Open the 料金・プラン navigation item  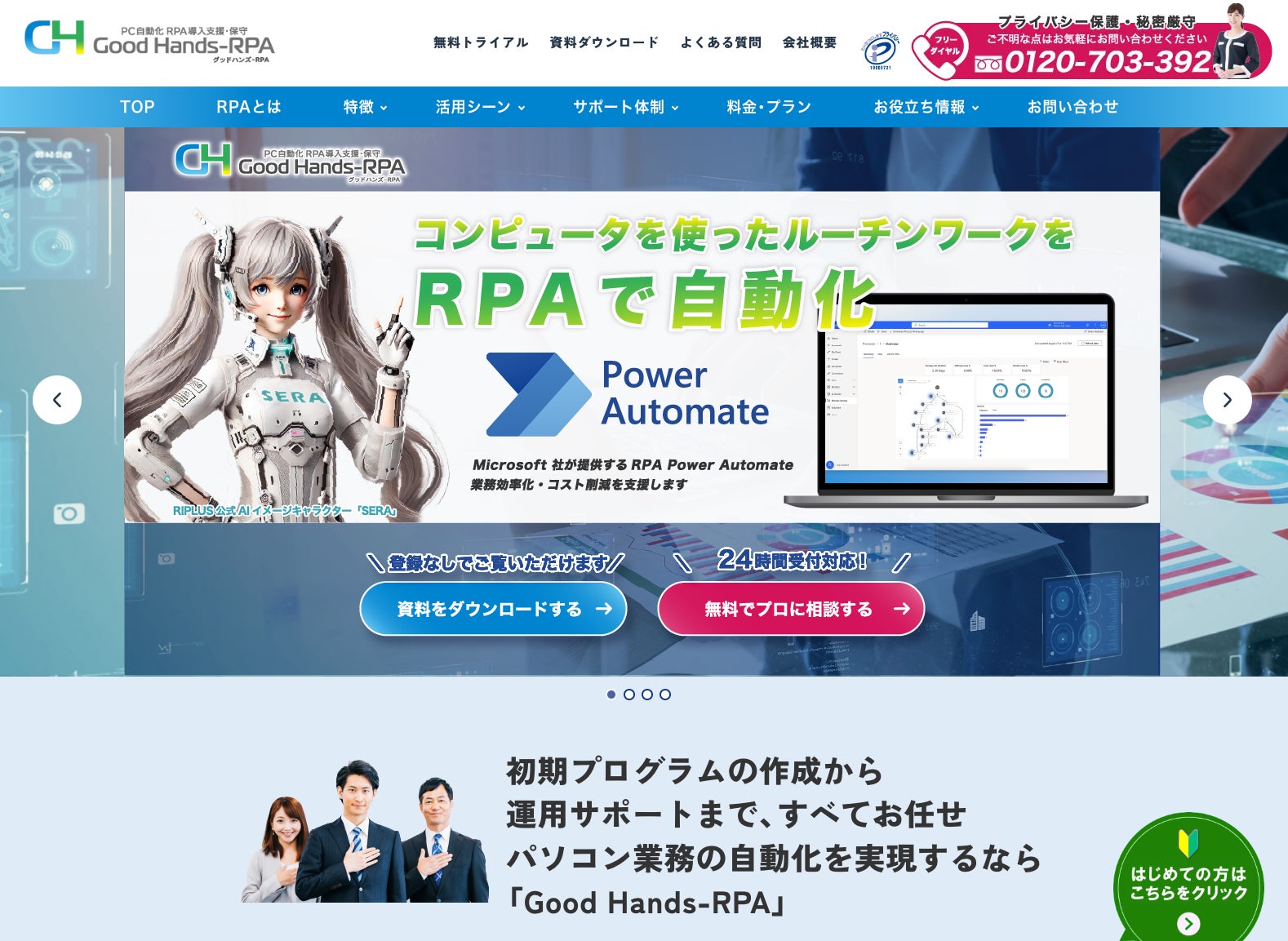pos(769,107)
